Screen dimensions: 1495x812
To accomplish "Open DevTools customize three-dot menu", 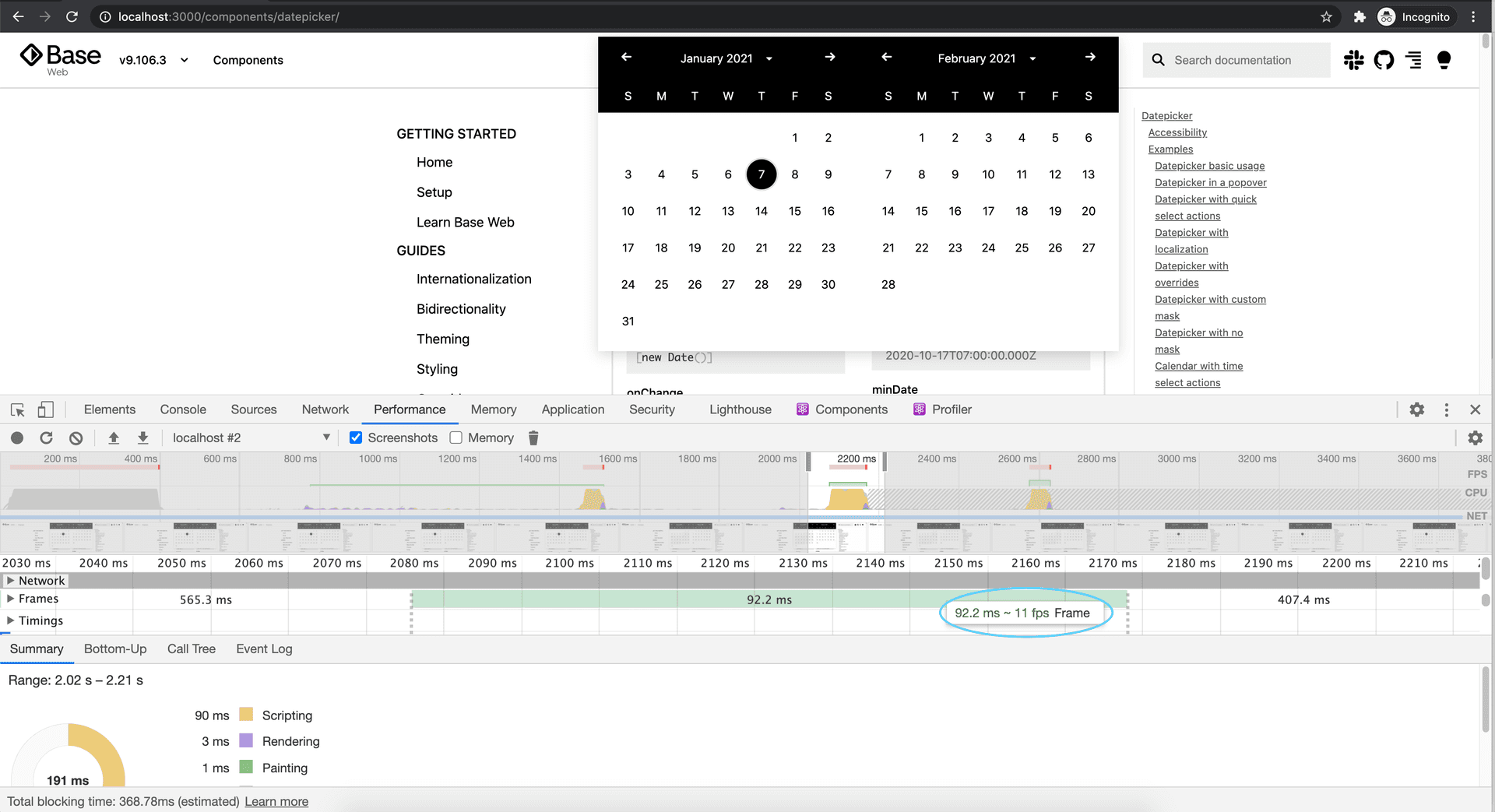I will click(1447, 410).
